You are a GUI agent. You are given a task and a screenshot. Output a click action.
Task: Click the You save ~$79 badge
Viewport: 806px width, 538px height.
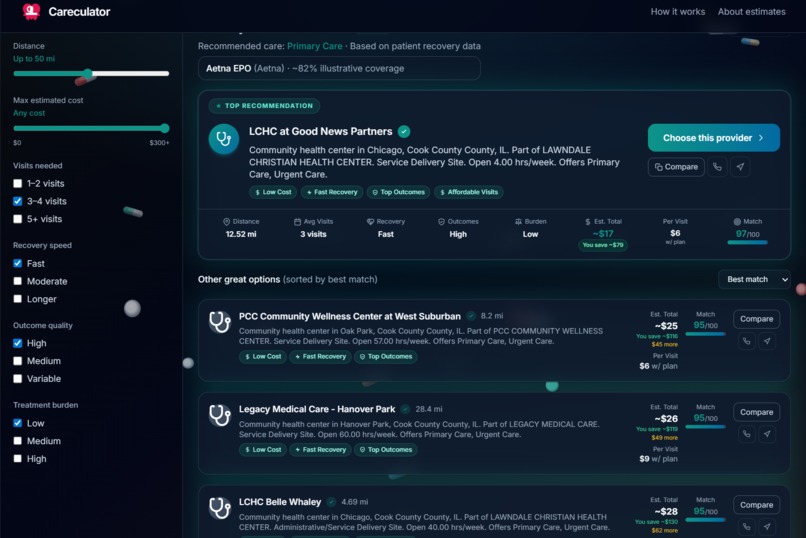(x=602, y=245)
